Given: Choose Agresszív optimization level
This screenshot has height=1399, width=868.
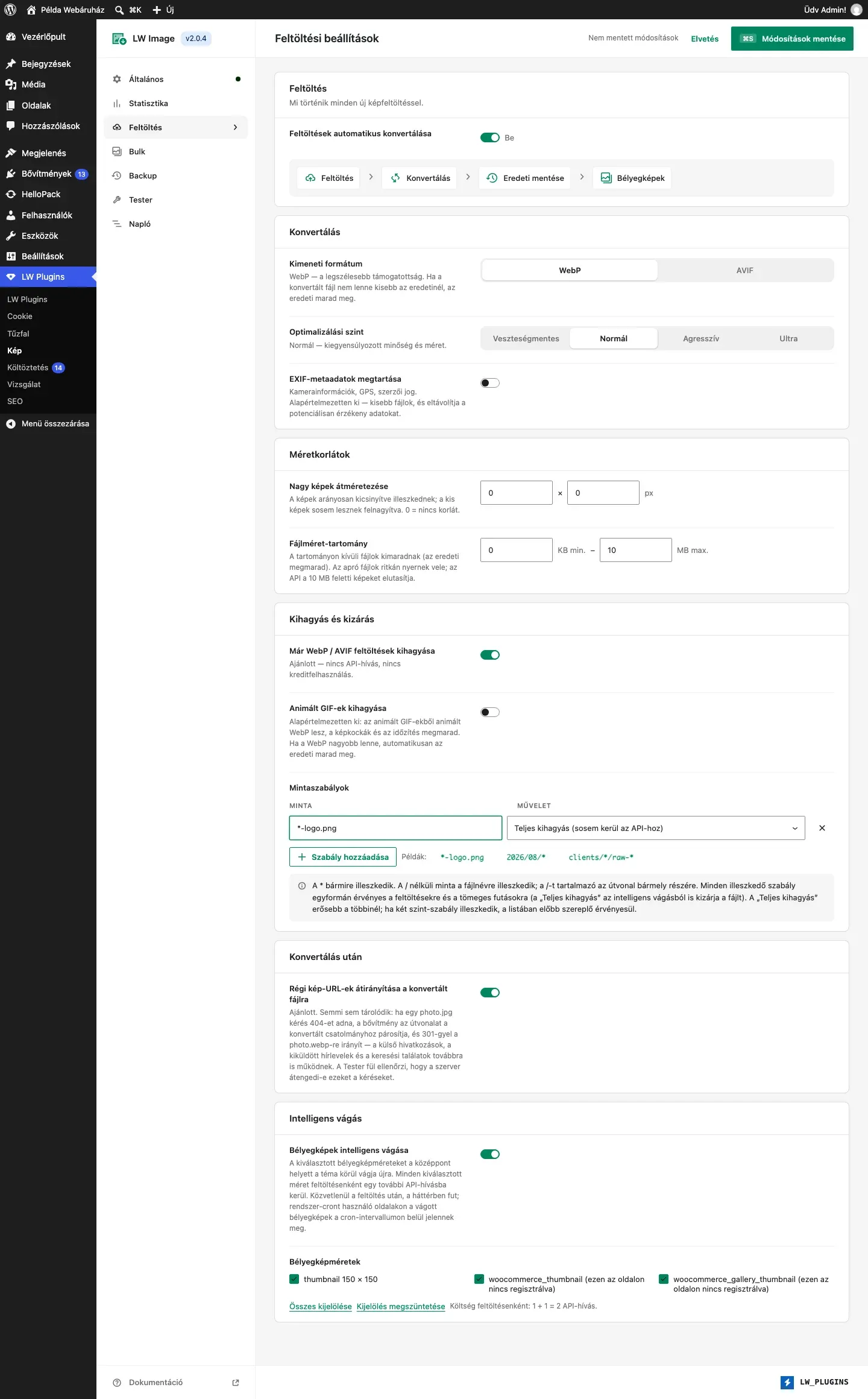Looking at the screenshot, I should coord(701,339).
